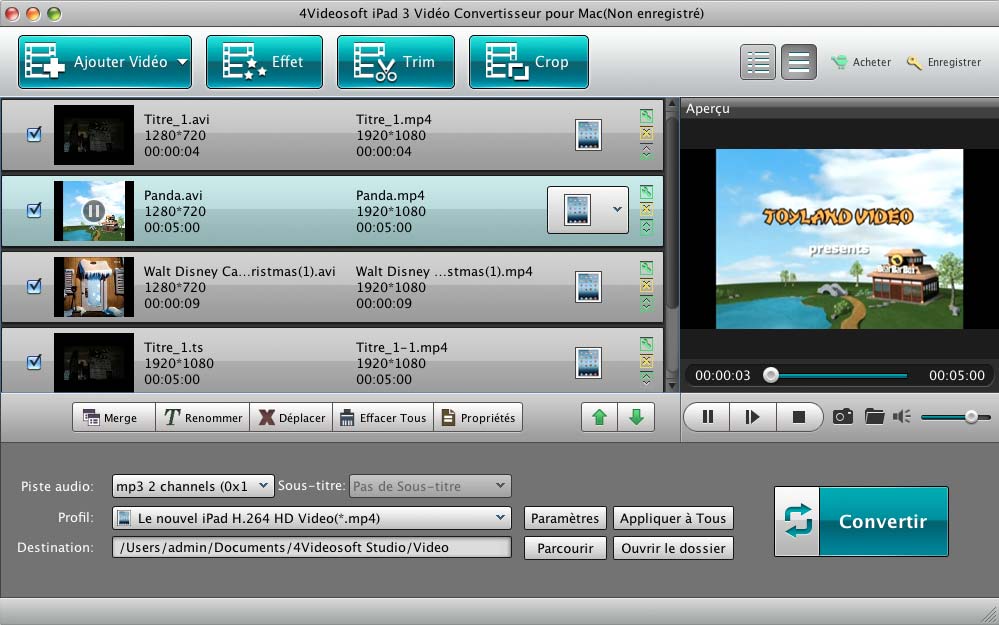Click the Effet toolbar icon
Image resolution: width=999 pixels, height=625 pixels.
pyautogui.click(x=264, y=62)
